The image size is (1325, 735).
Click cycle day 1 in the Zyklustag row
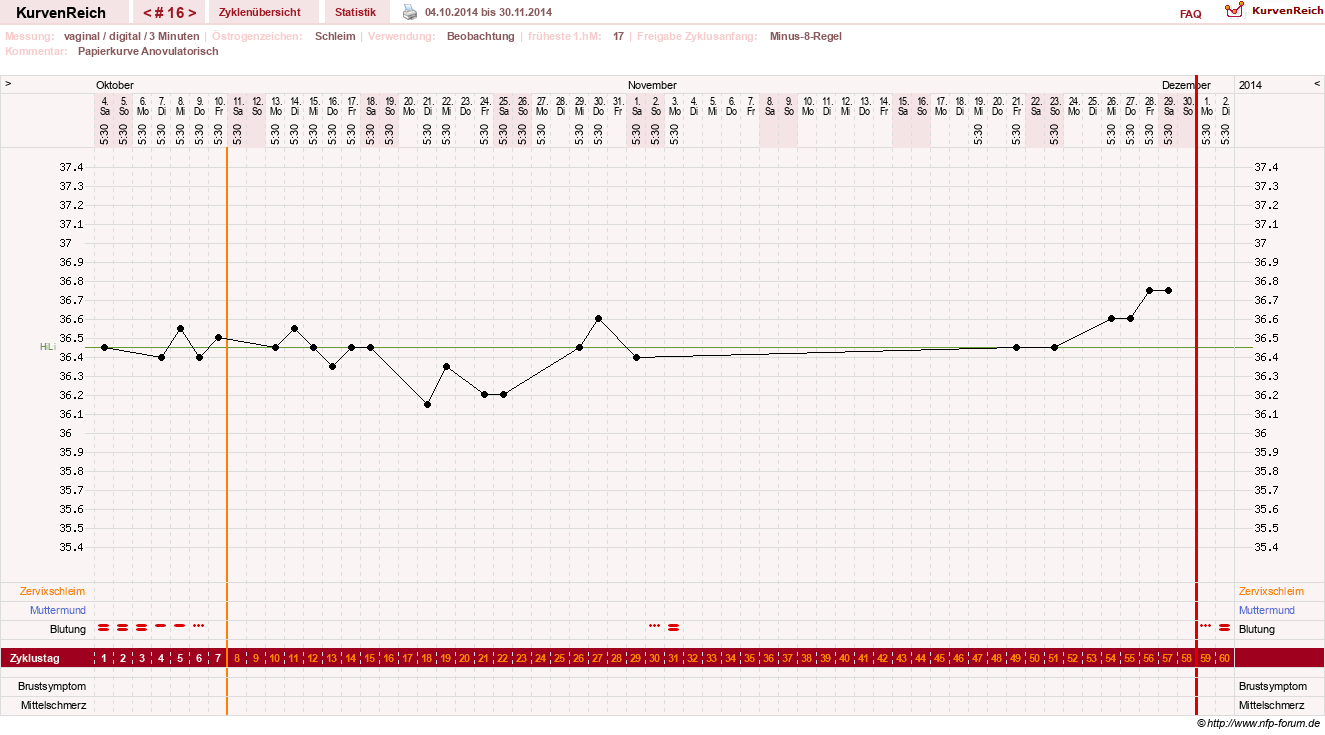click(104, 657)
